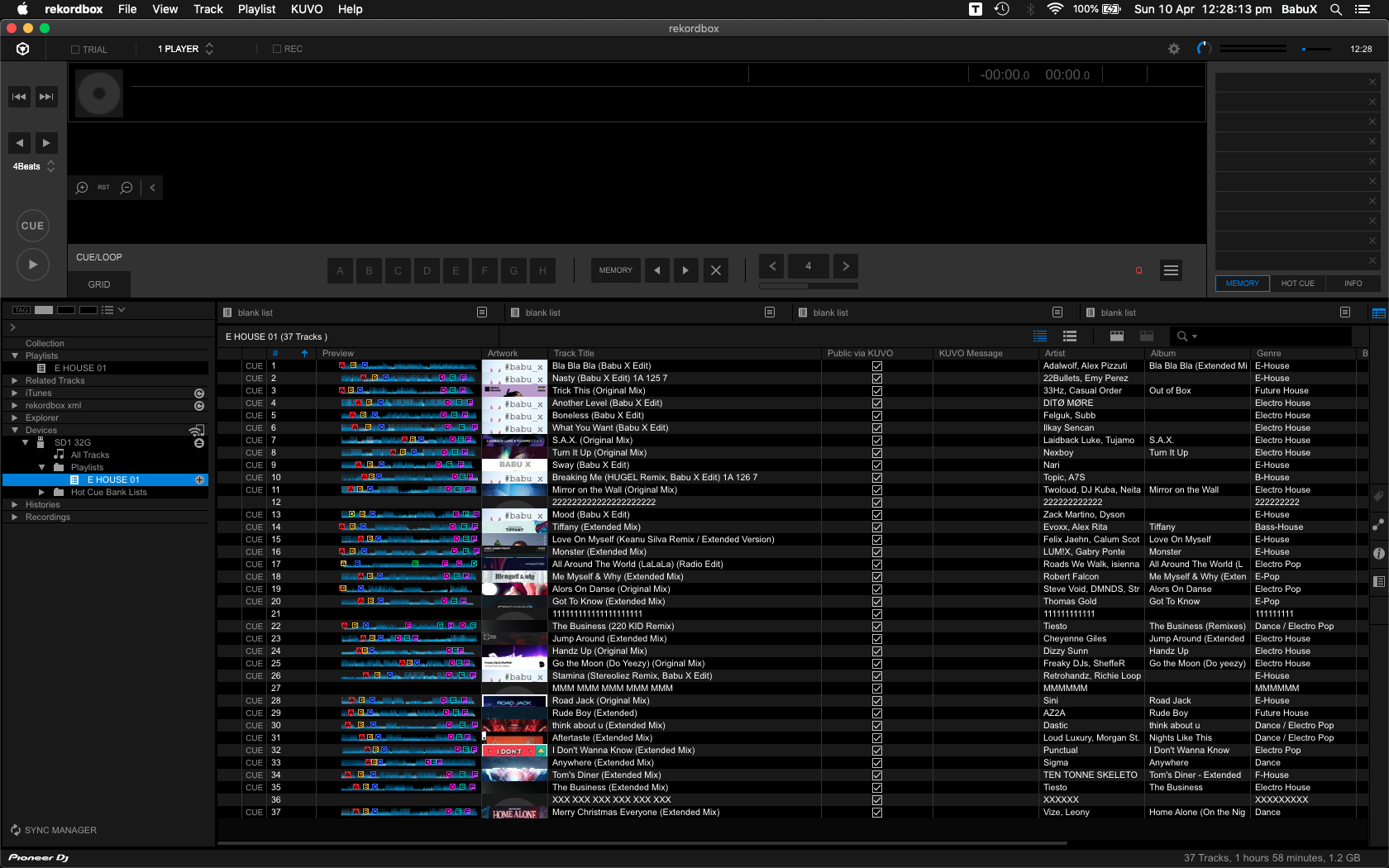
Task: Switch to the HOT CUE tab
Action: tap(1297, 284)
